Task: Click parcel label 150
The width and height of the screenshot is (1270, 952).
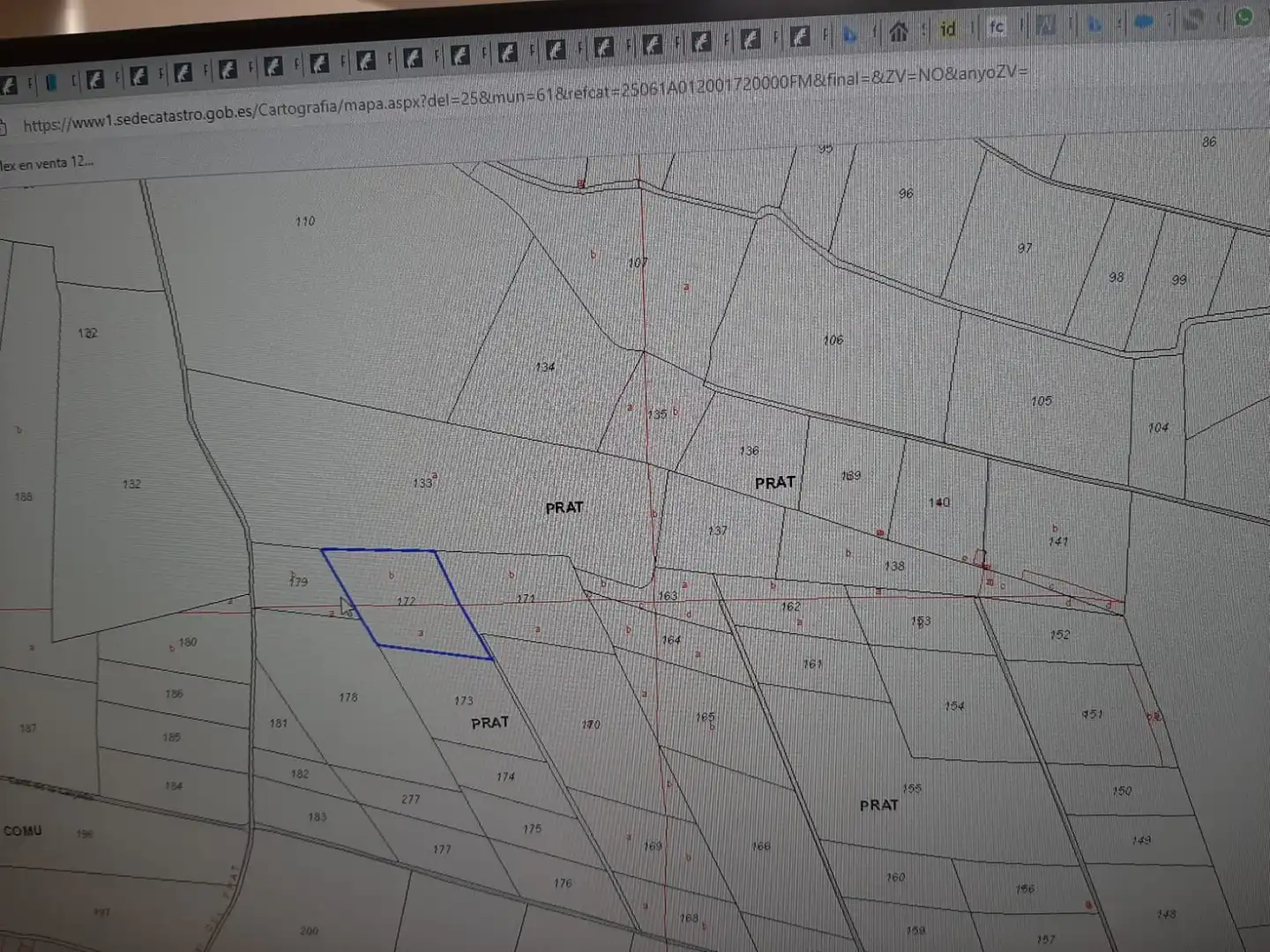Action: 1122,792
